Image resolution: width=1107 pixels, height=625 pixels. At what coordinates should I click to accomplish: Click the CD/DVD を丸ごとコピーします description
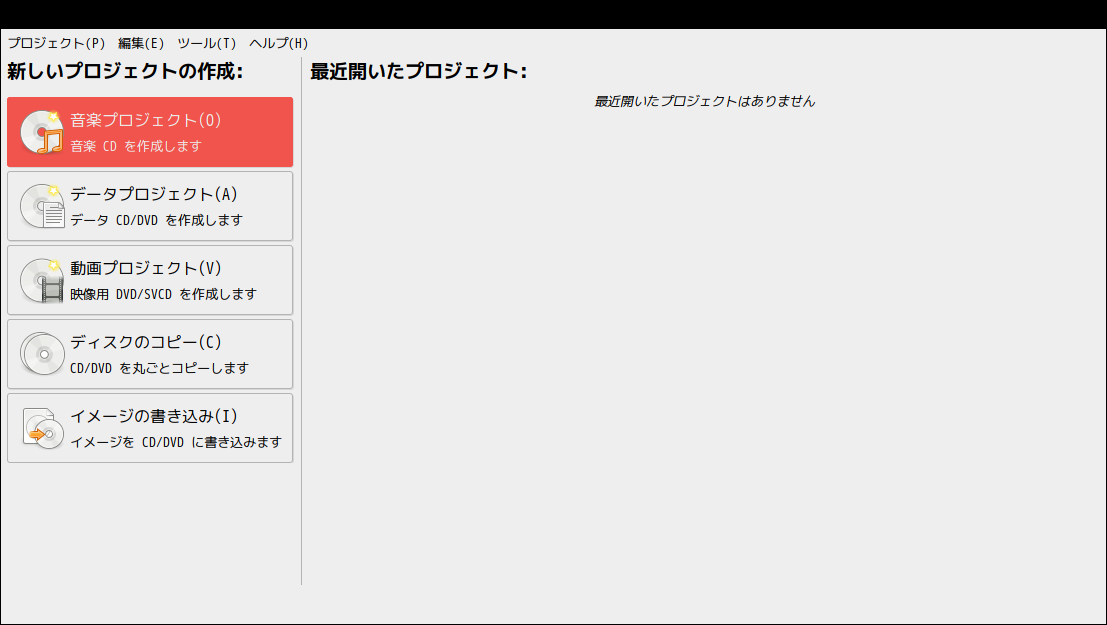[160, 368]
